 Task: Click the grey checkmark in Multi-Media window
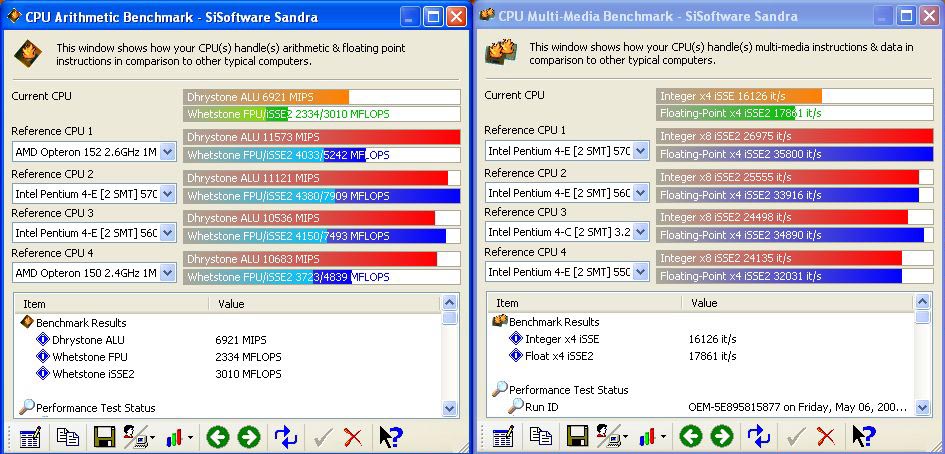click(797, 436)
